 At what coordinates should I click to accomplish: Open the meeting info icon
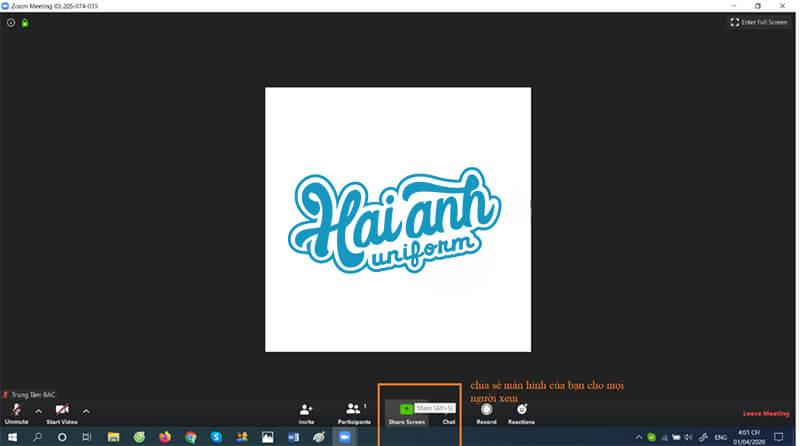click(x=11, y=22)
